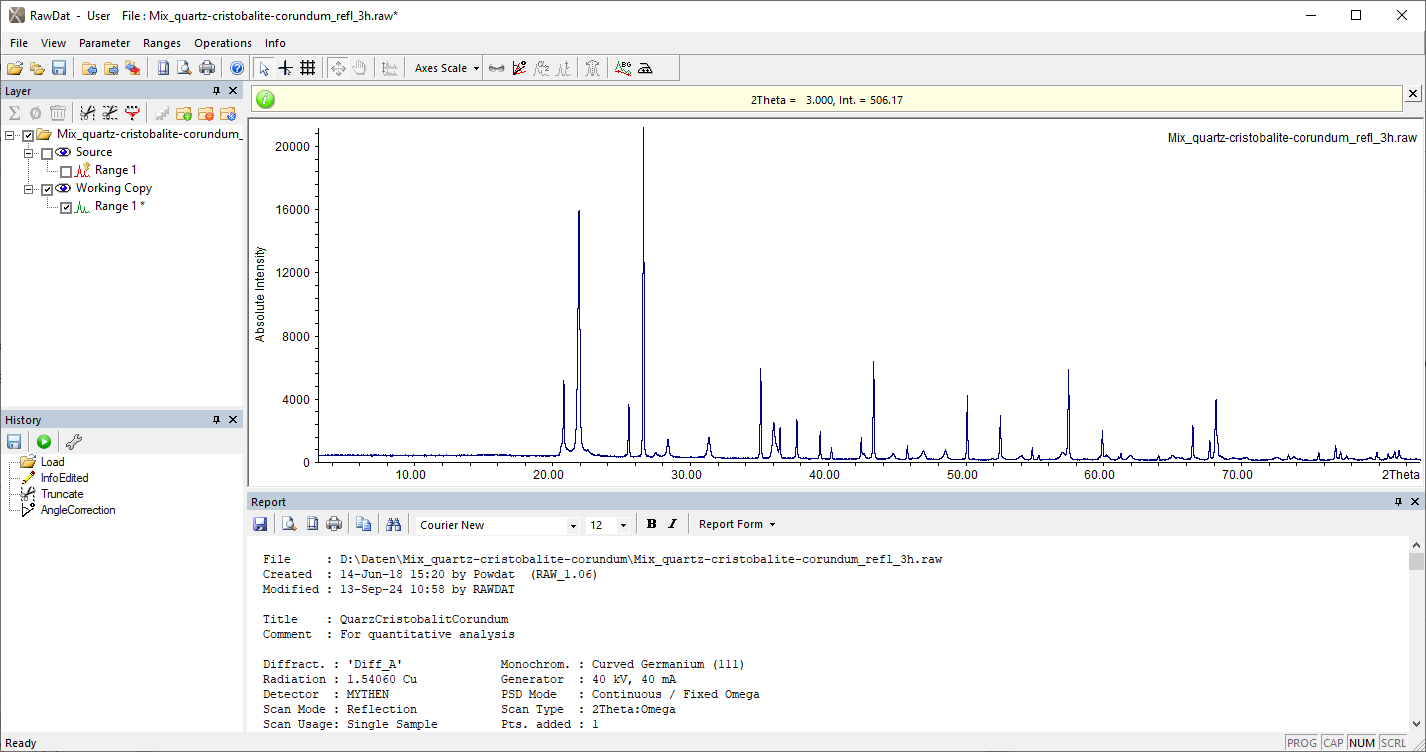The width and height of the screenshot is (1426, 752).
Task: Click the blue help question mark icon
Action: point(237,68)
